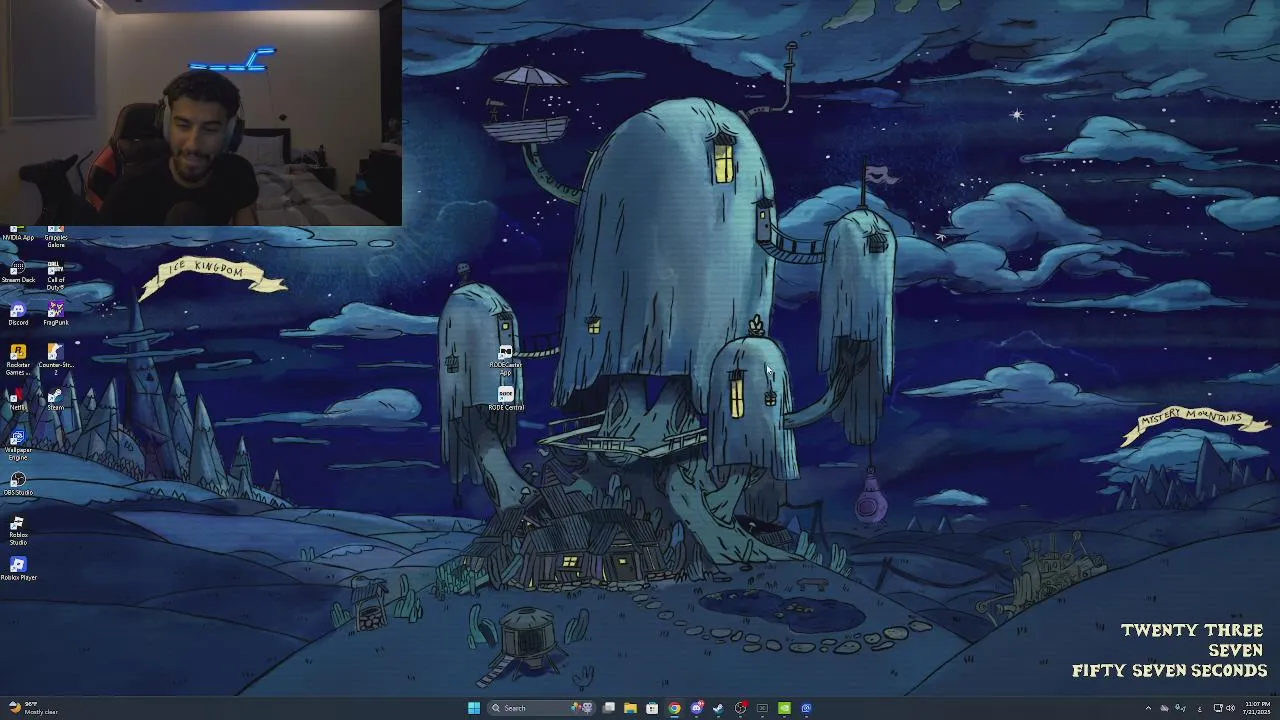Open the volume speaker icon in system tray
The height and width of the screenshot is (720, 1280).
[1230, 708]
